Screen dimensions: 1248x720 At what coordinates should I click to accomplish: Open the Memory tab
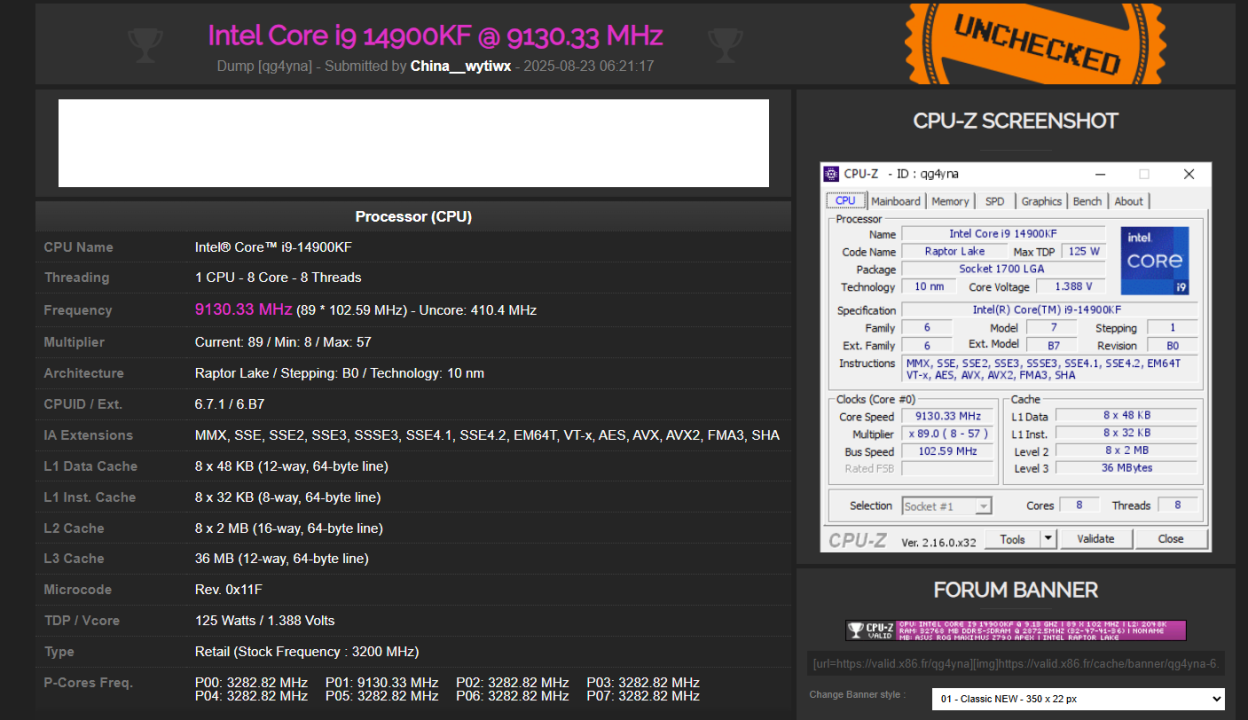click(x=950, y=201)
